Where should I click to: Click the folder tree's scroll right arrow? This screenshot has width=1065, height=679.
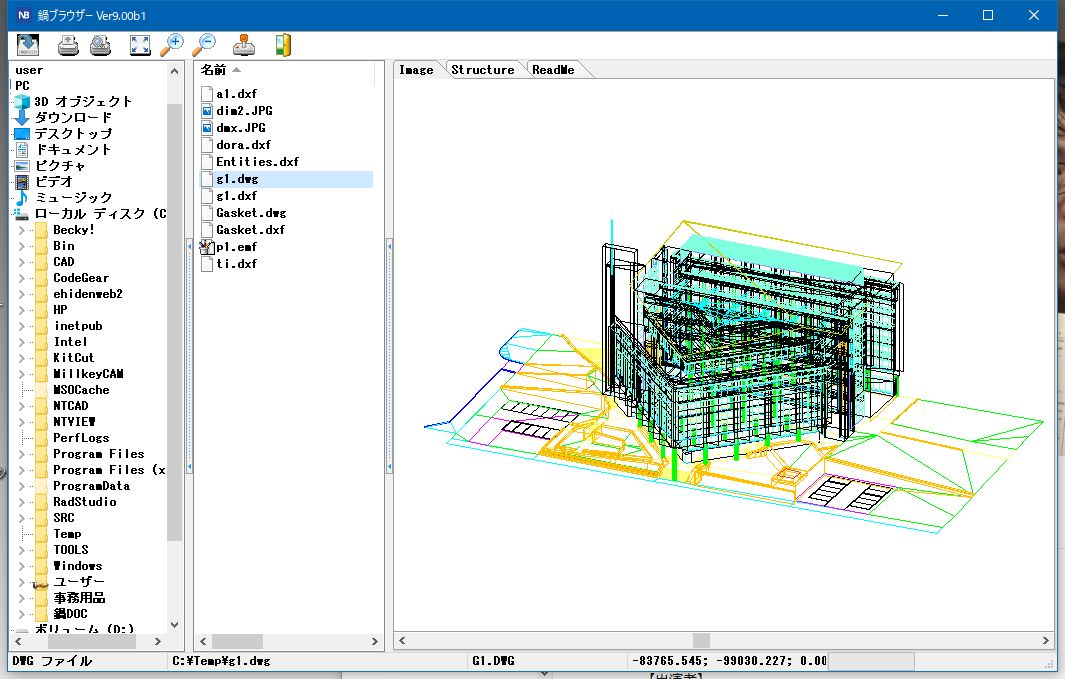pos(158,641)
